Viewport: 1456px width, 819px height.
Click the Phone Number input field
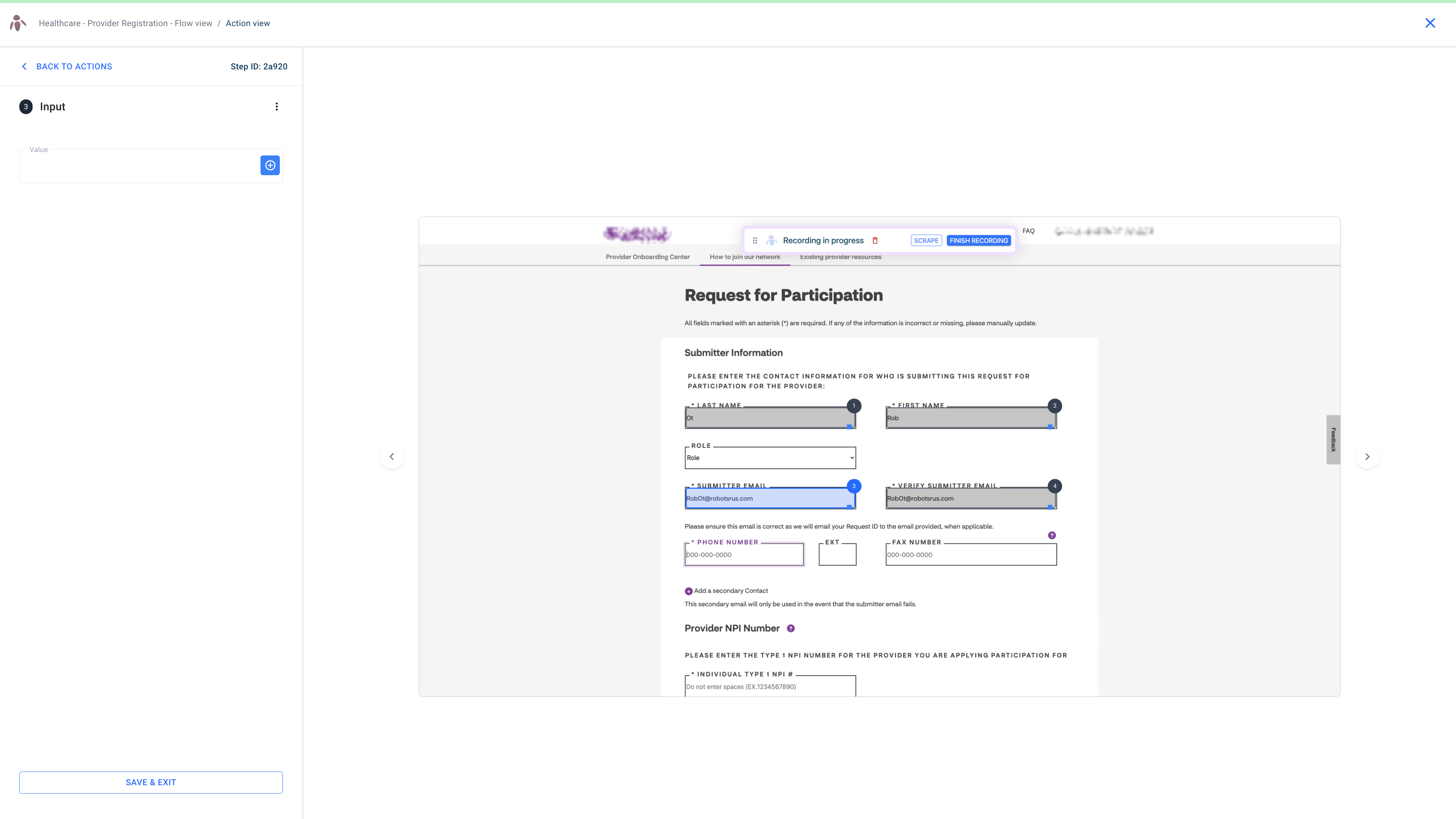tap(744, 554)
